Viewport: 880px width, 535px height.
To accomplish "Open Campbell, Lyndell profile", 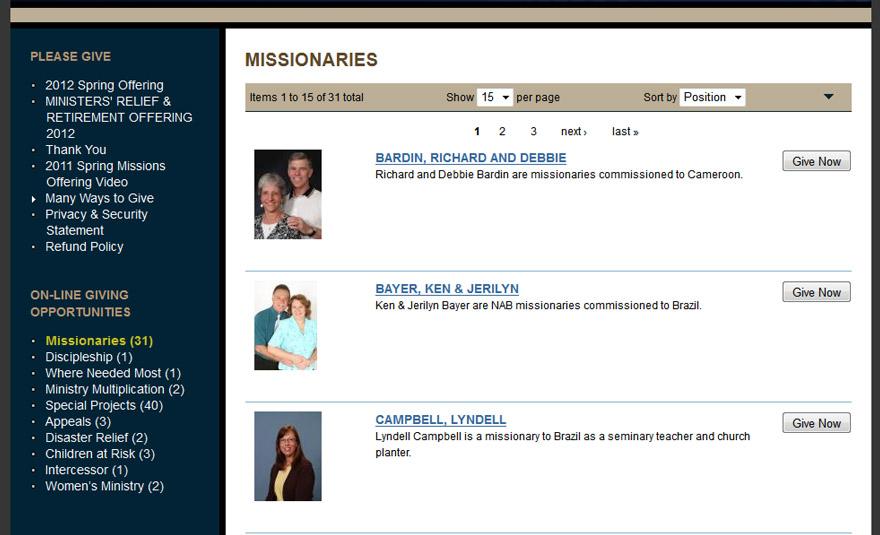I will click(x=441, y=419).
